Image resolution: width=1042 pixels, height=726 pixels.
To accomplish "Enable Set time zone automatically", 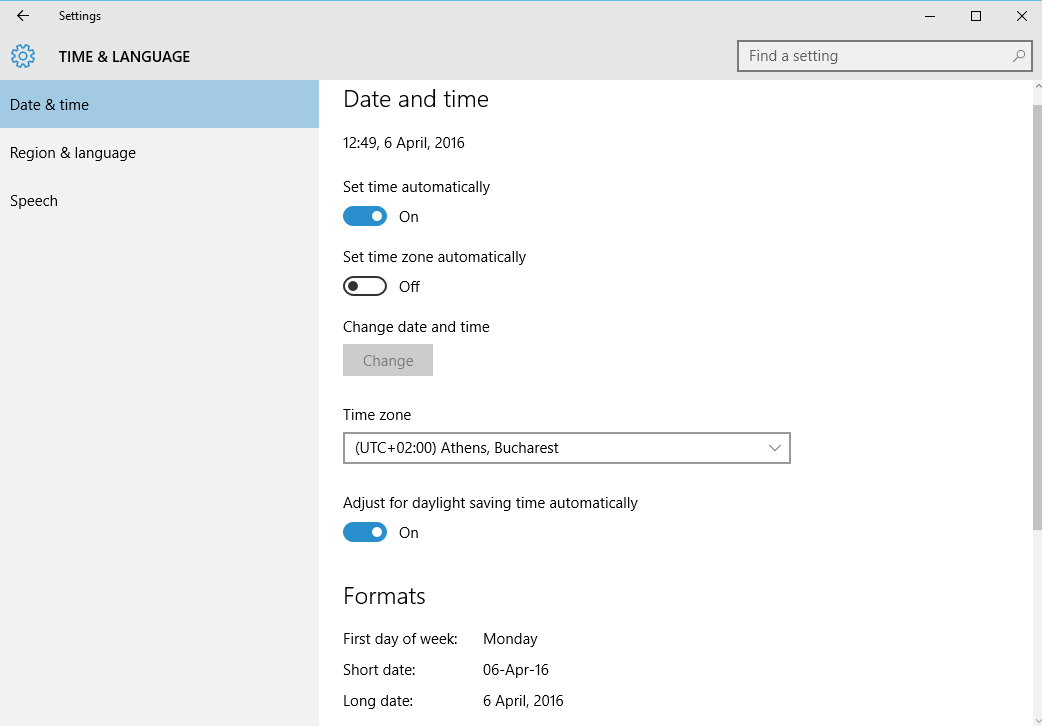I will (x=365, y=286).
